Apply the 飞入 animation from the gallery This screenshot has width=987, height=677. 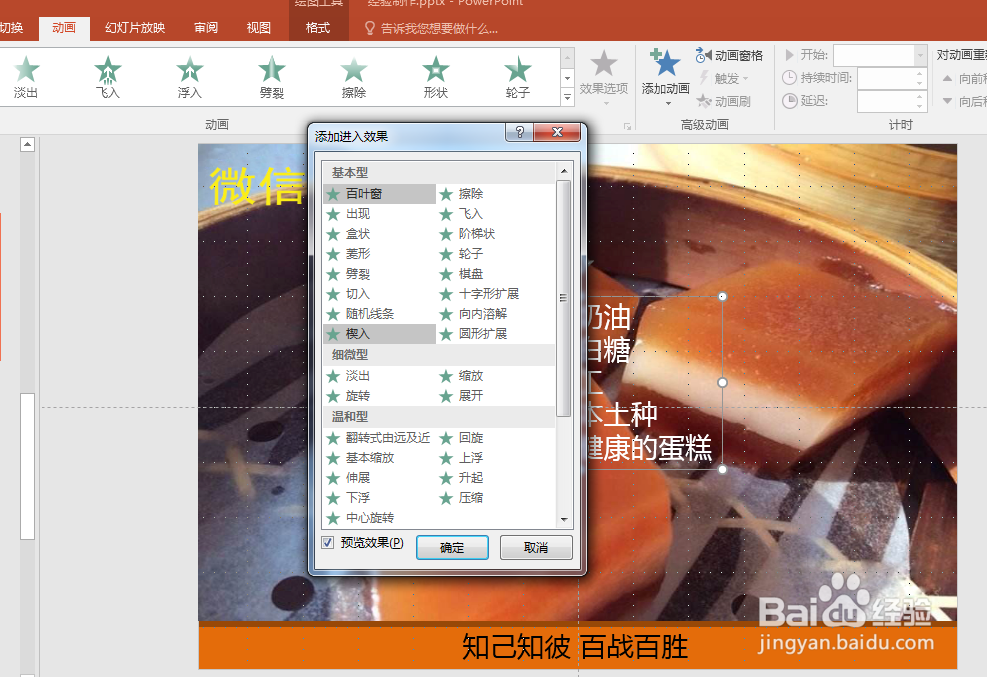107,76
